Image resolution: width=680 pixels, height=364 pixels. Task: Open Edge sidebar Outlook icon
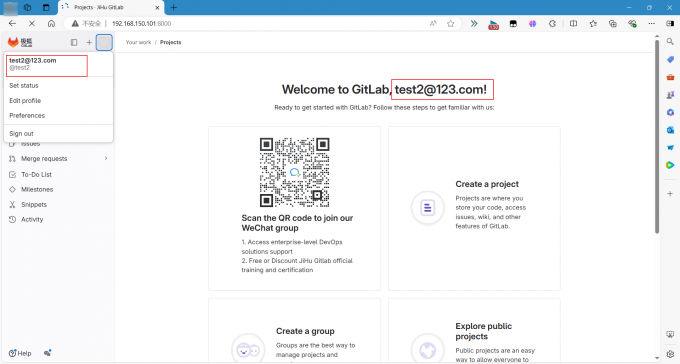point(670,130)
